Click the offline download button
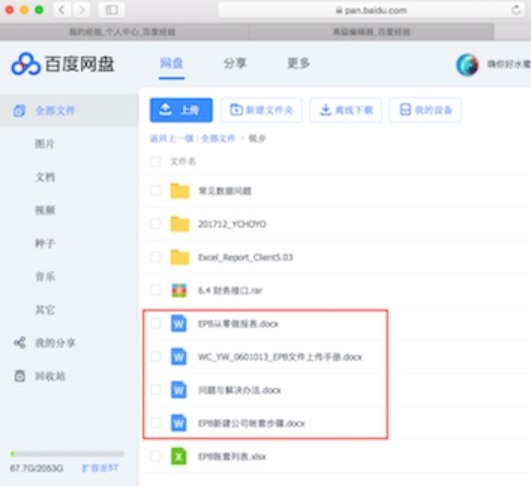This screenshot has width=531, height=486. coord(346,110)
